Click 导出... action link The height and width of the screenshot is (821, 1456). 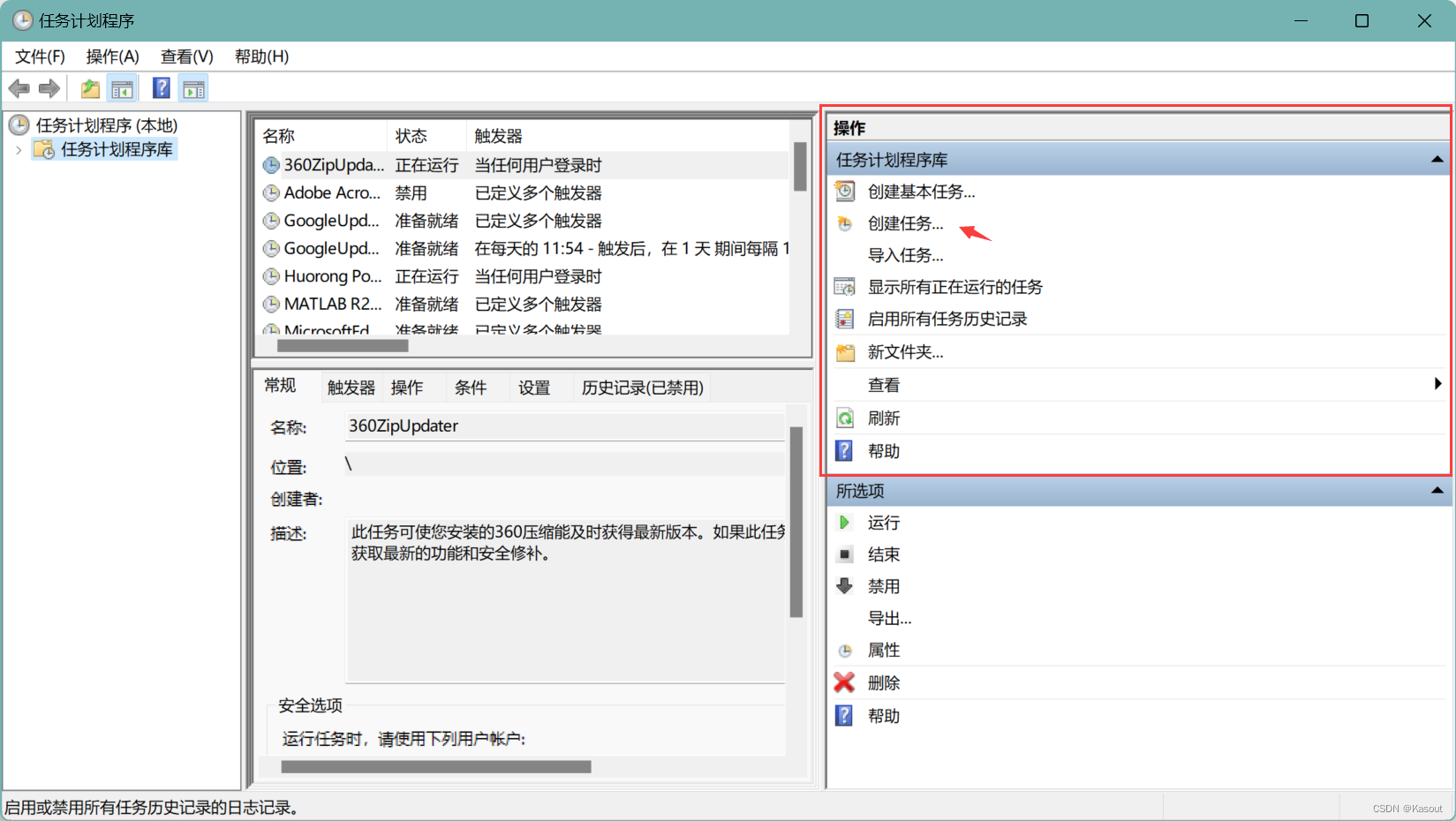coord(889,619)
